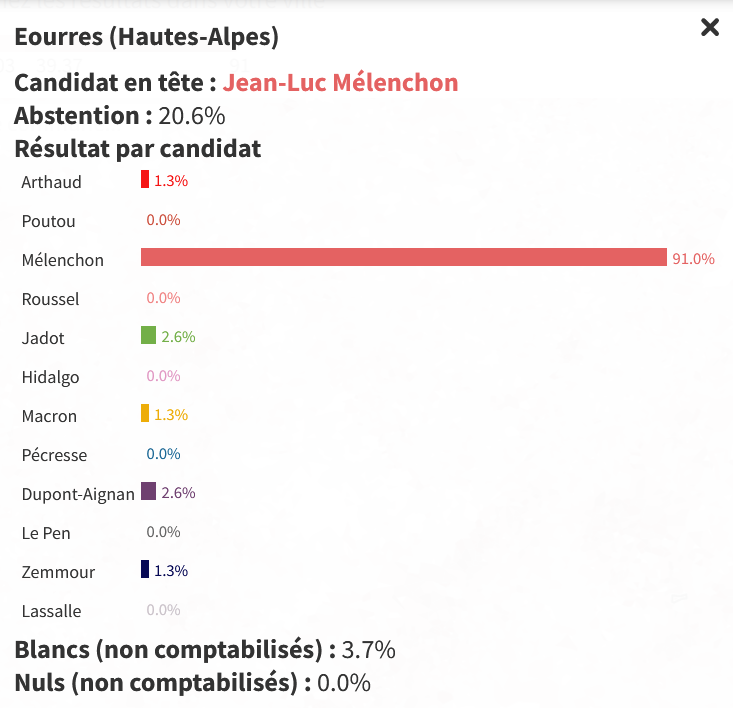Click the Abstention 20.6% figure
This screenshot has height=708, width=733.
point(192,116)
